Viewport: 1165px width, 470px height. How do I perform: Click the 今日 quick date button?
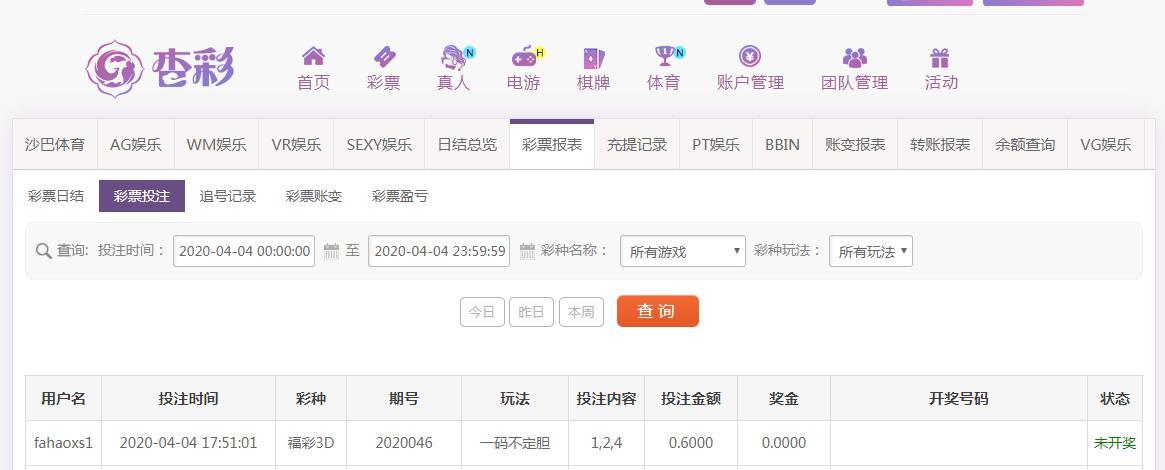(x=482, y=312)
